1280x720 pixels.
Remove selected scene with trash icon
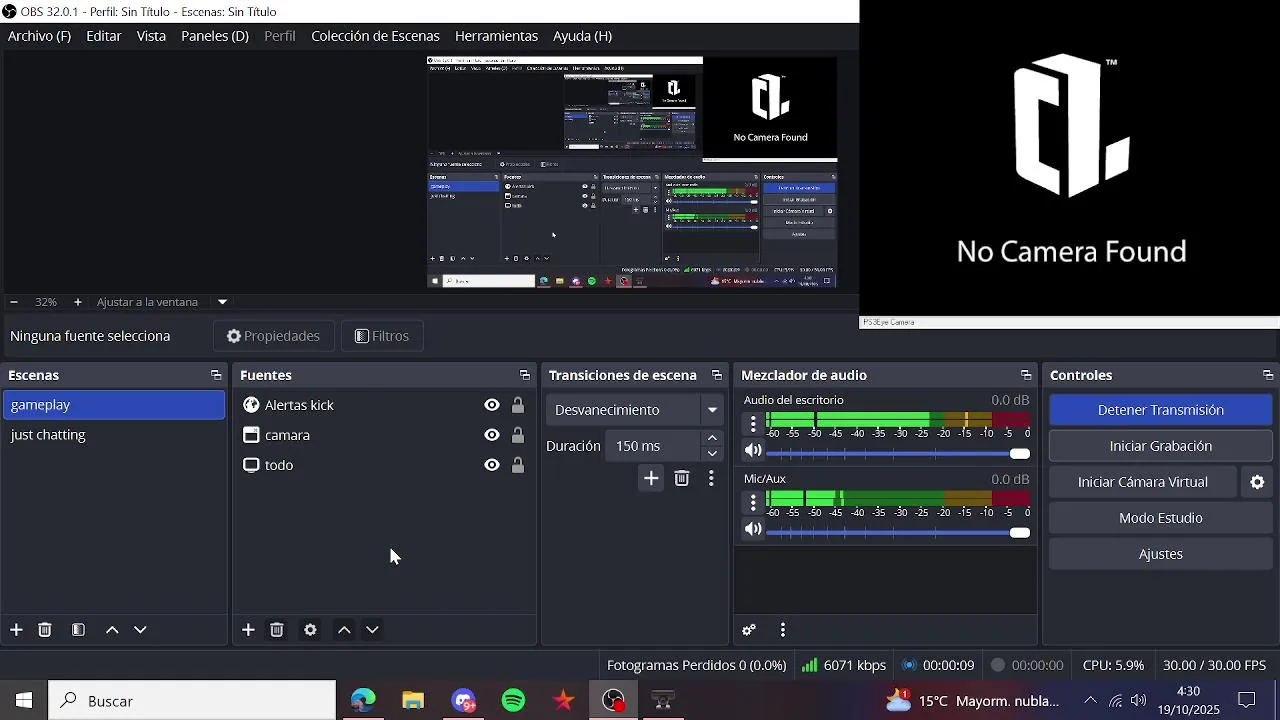click(x=45, y=630)
